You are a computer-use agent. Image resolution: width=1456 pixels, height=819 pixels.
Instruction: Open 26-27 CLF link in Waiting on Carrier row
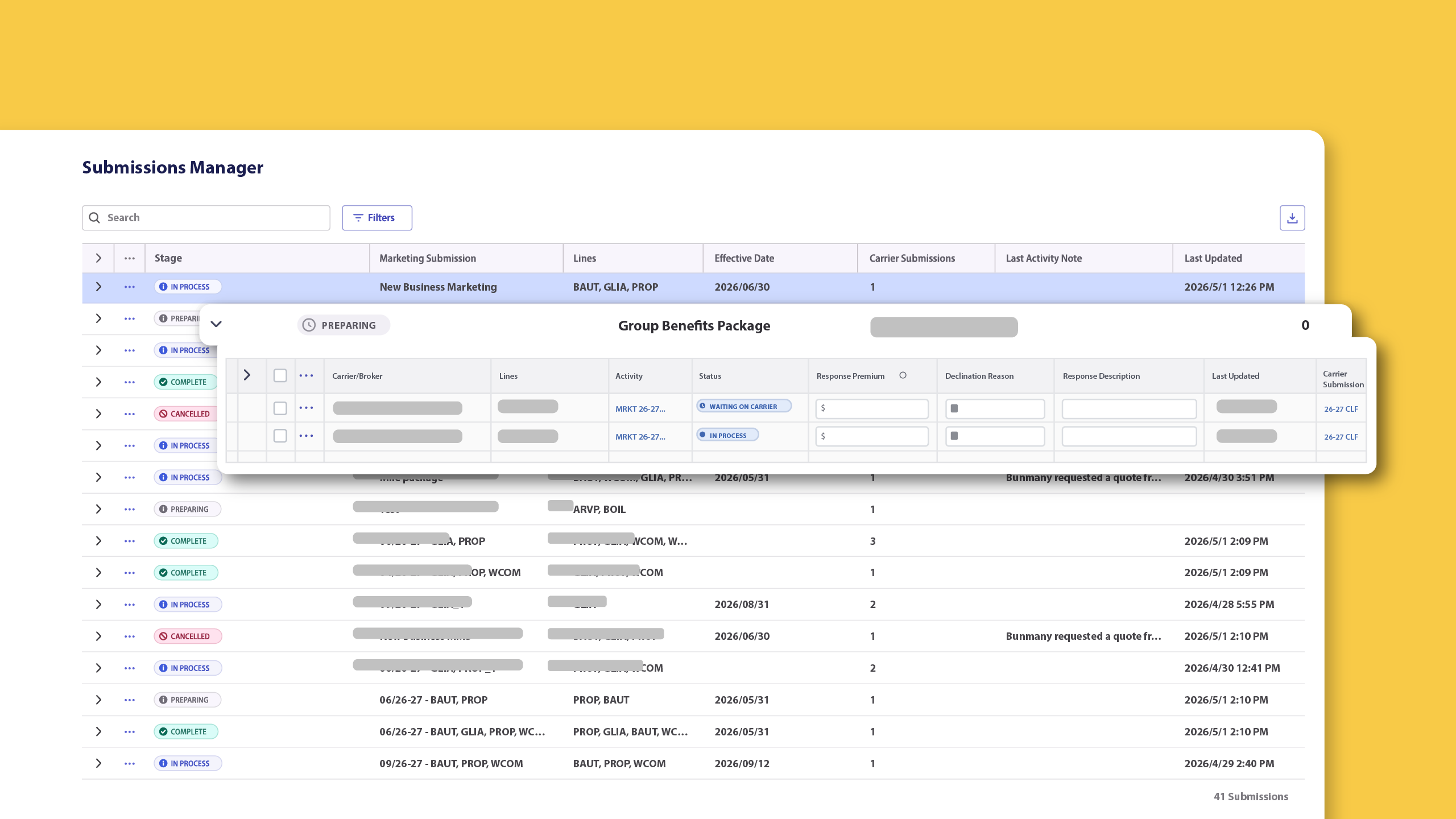click(x=1341, y=409)
